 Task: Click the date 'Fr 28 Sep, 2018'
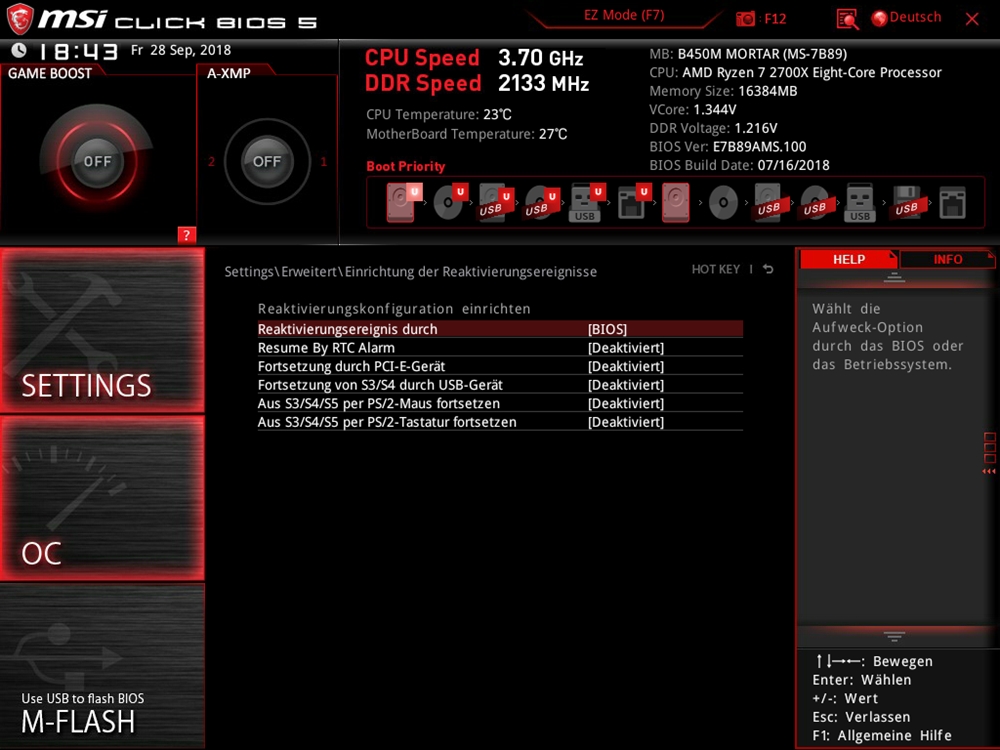tap(180, 50)
